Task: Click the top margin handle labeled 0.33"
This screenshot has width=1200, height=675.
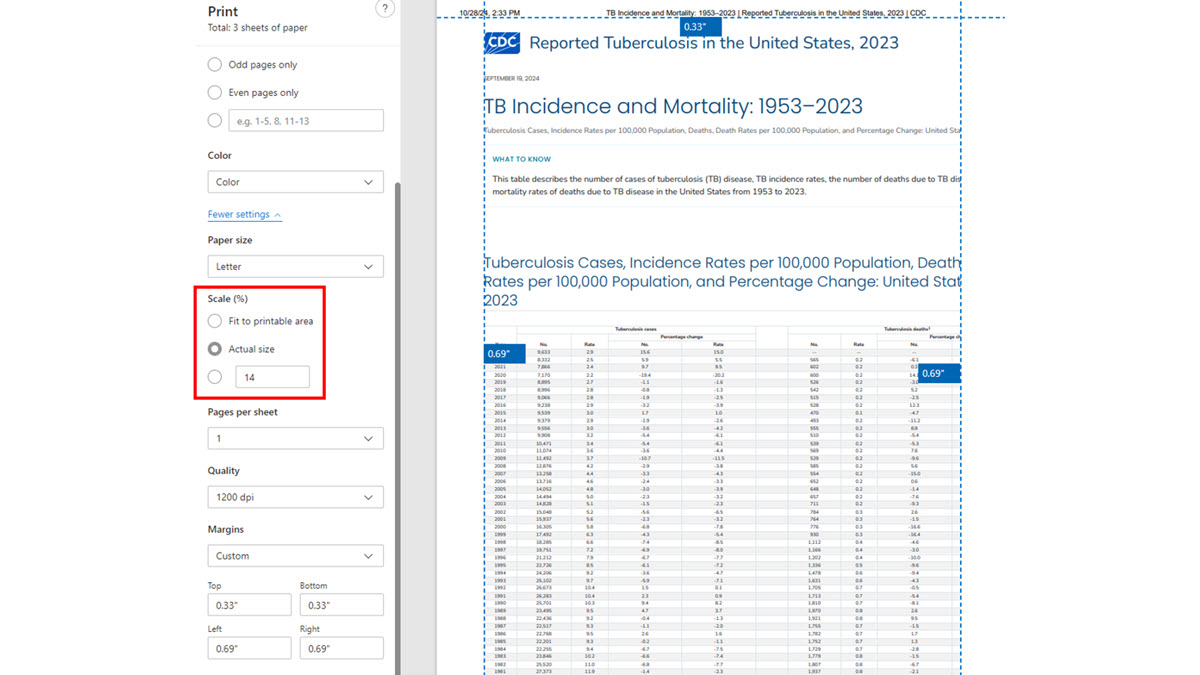Action: click(x=700, y=27)
